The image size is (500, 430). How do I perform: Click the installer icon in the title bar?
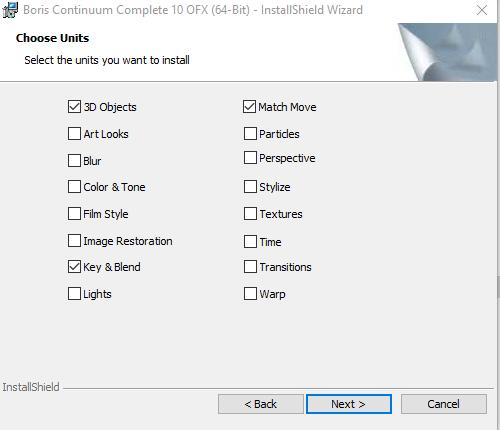[x=10, y=10]
